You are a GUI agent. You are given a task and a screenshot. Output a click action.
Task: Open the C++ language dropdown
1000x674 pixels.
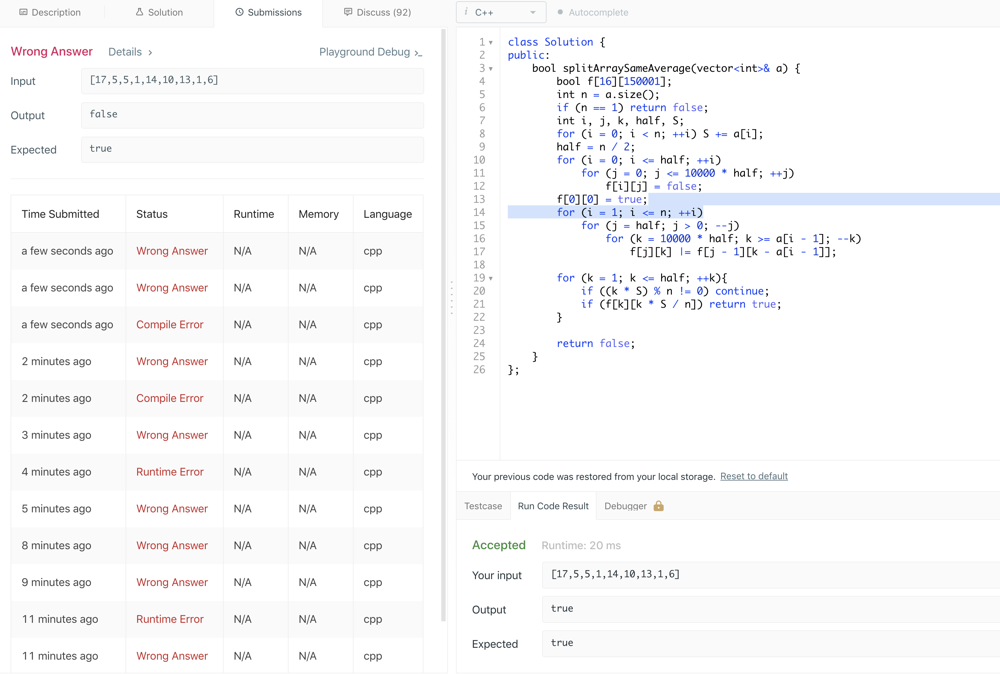point(501,13)
